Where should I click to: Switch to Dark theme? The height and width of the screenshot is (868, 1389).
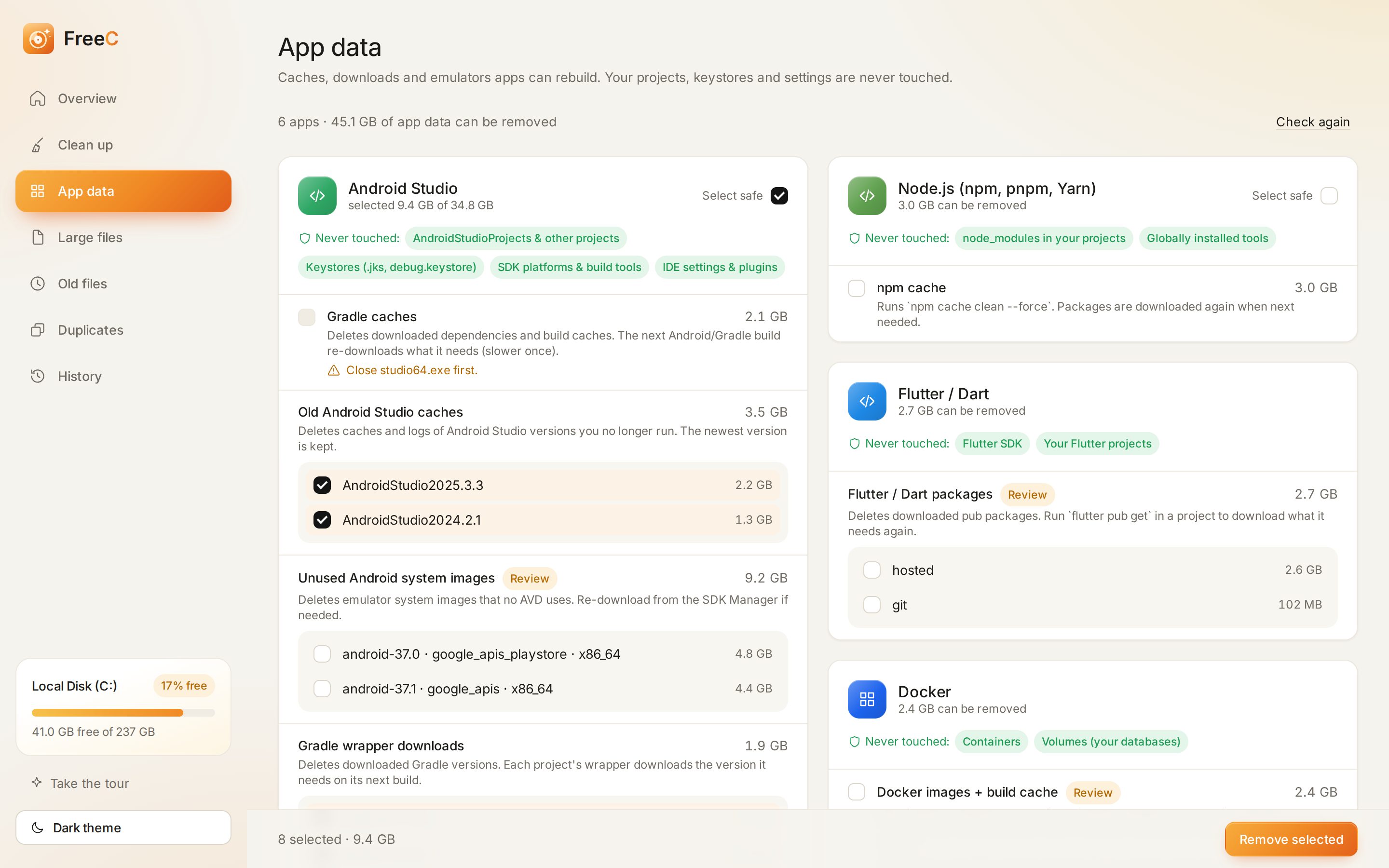point(123,828)
